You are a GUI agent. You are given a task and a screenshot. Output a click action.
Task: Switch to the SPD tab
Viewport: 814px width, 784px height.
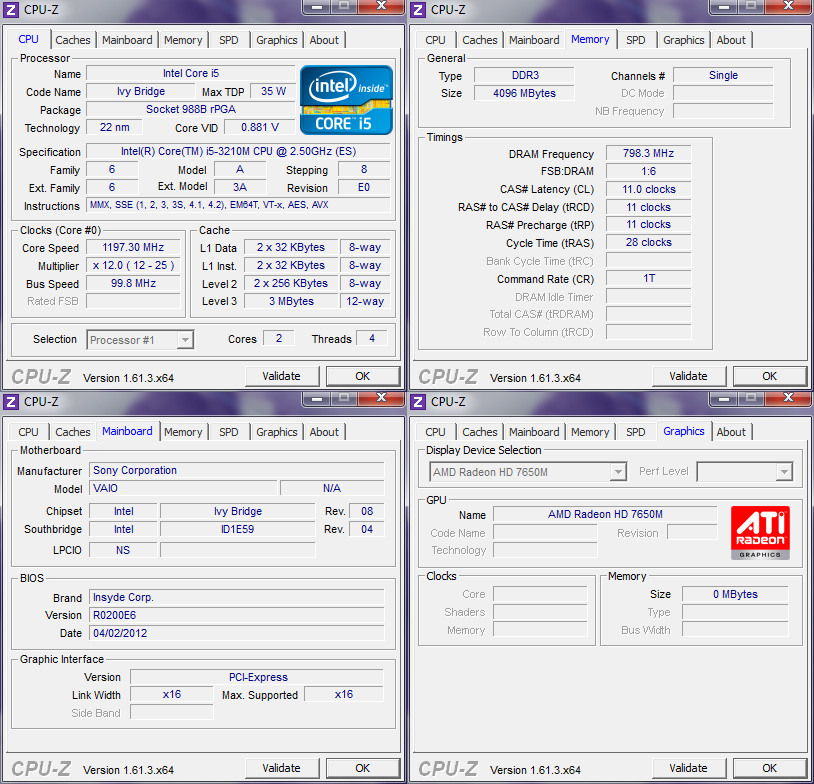click(x=228, y=40)
